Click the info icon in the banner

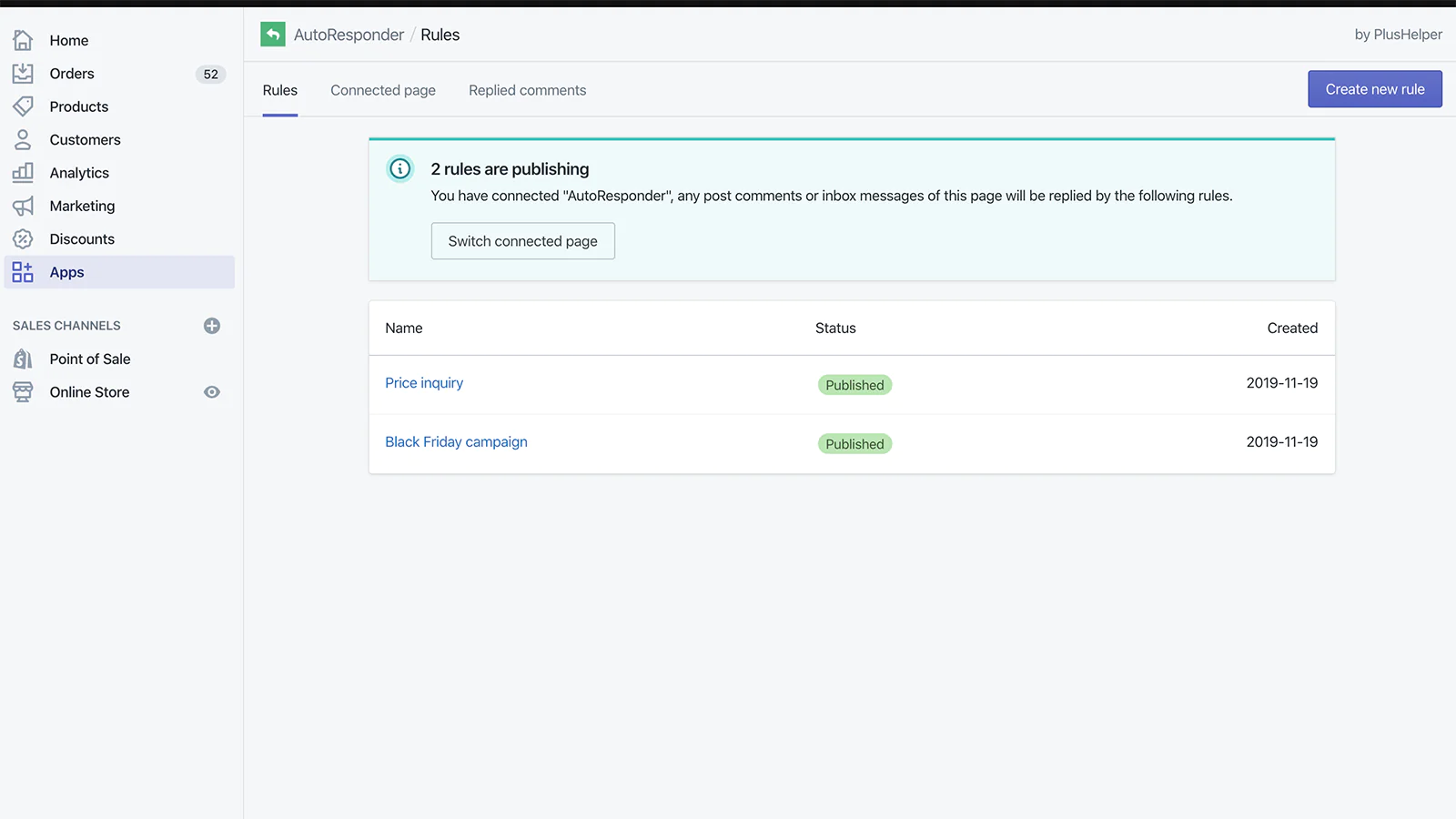coord(399,168)
